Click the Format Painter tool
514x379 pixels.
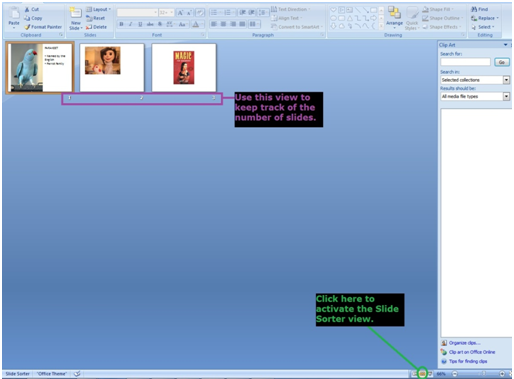click(x=43, y=27)
